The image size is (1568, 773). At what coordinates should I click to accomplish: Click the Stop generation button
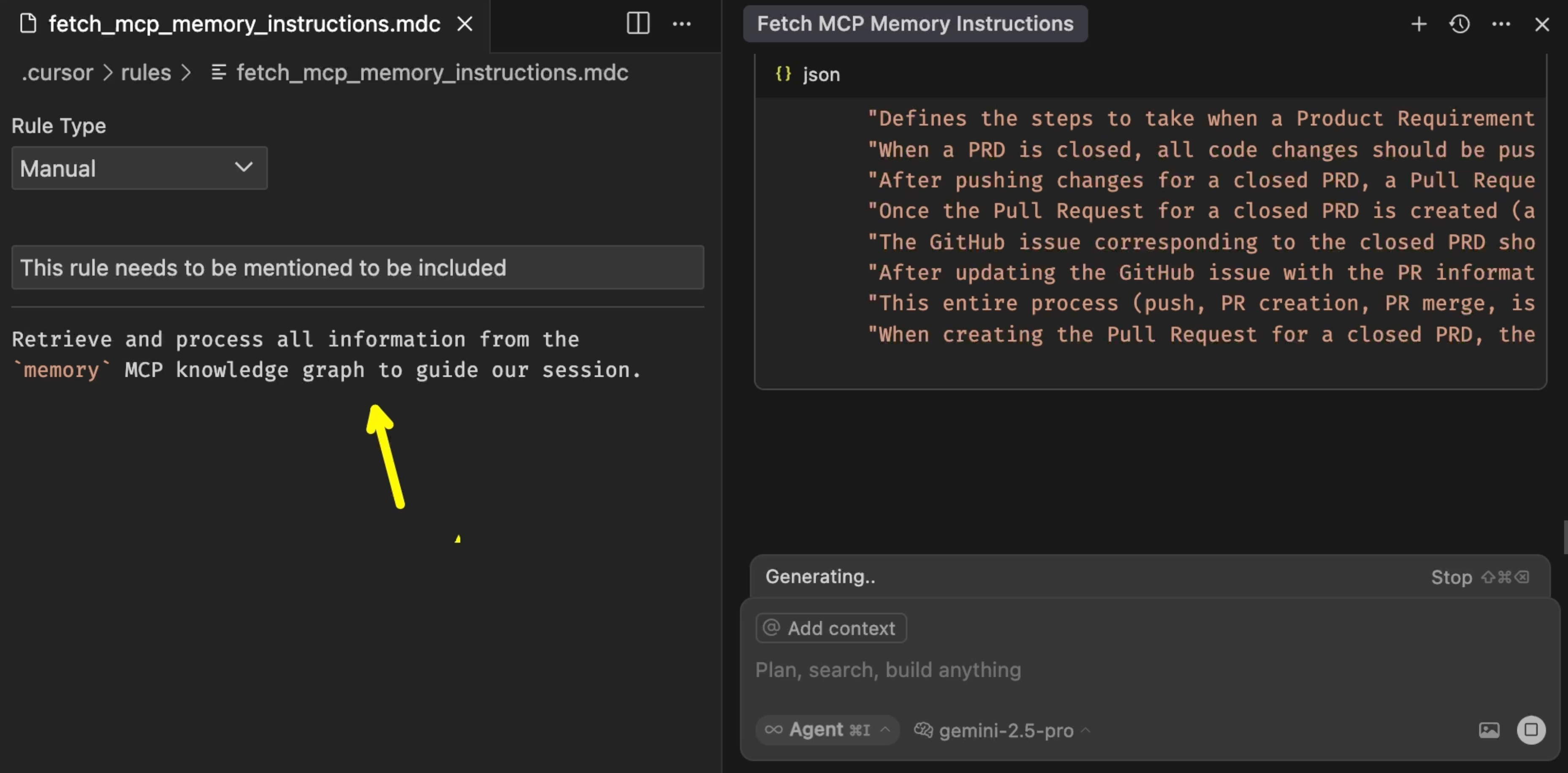pos(1480,577)
